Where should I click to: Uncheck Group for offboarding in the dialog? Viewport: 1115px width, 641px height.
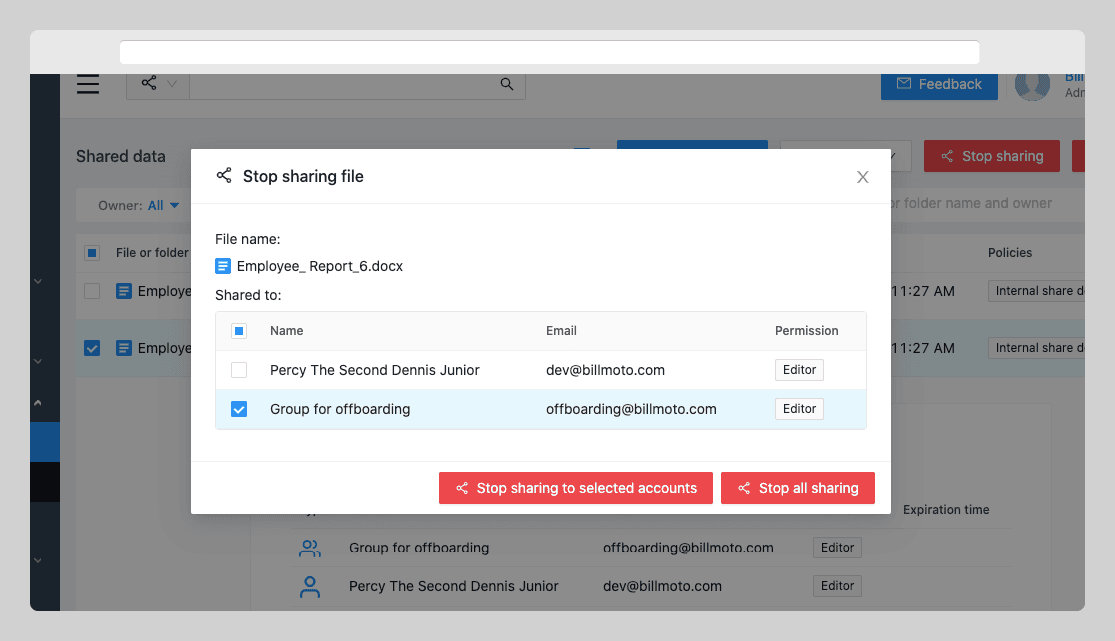click(x=239, y=408)
